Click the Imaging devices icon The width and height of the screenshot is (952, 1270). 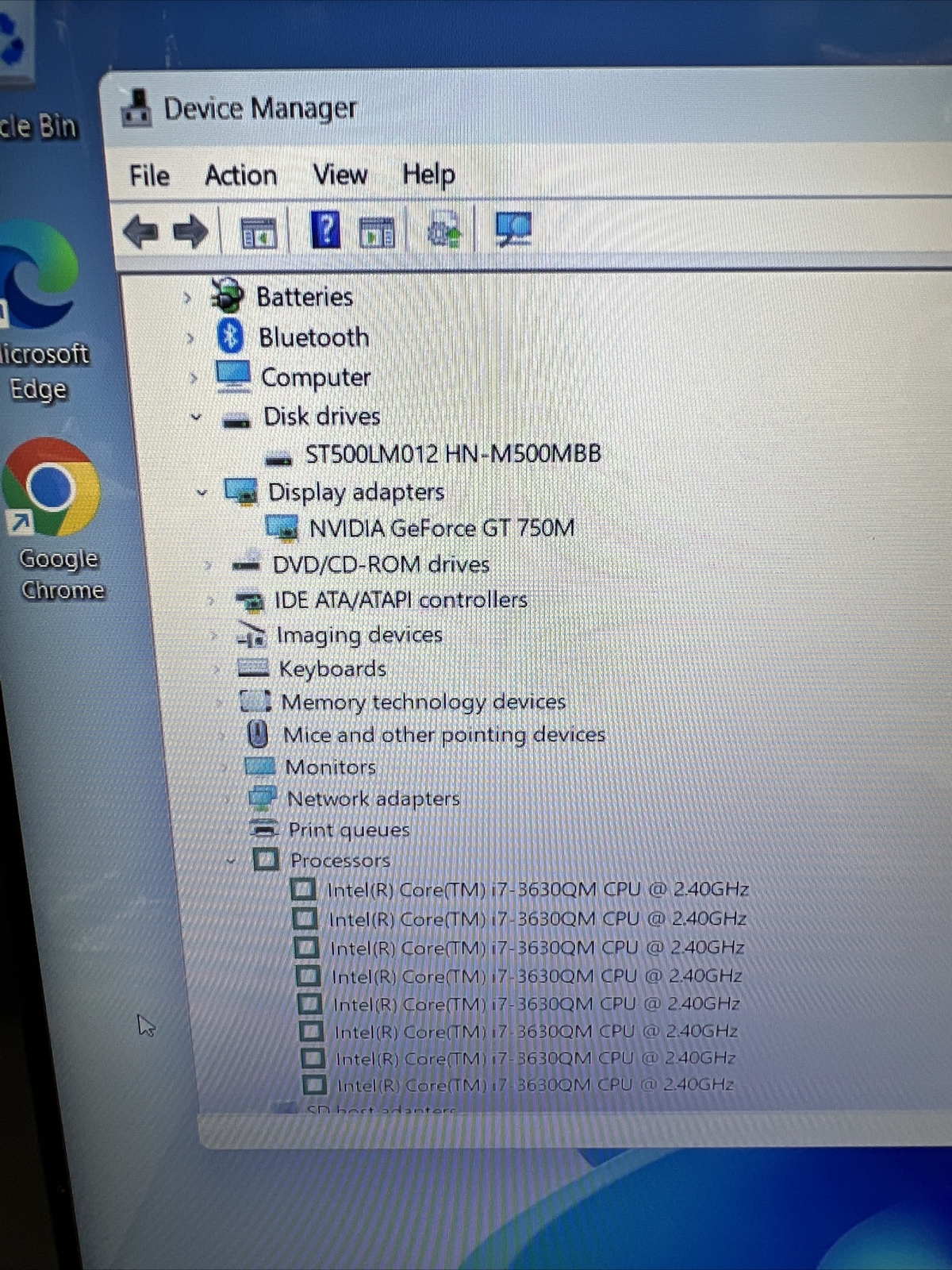[x=251, y=634]
